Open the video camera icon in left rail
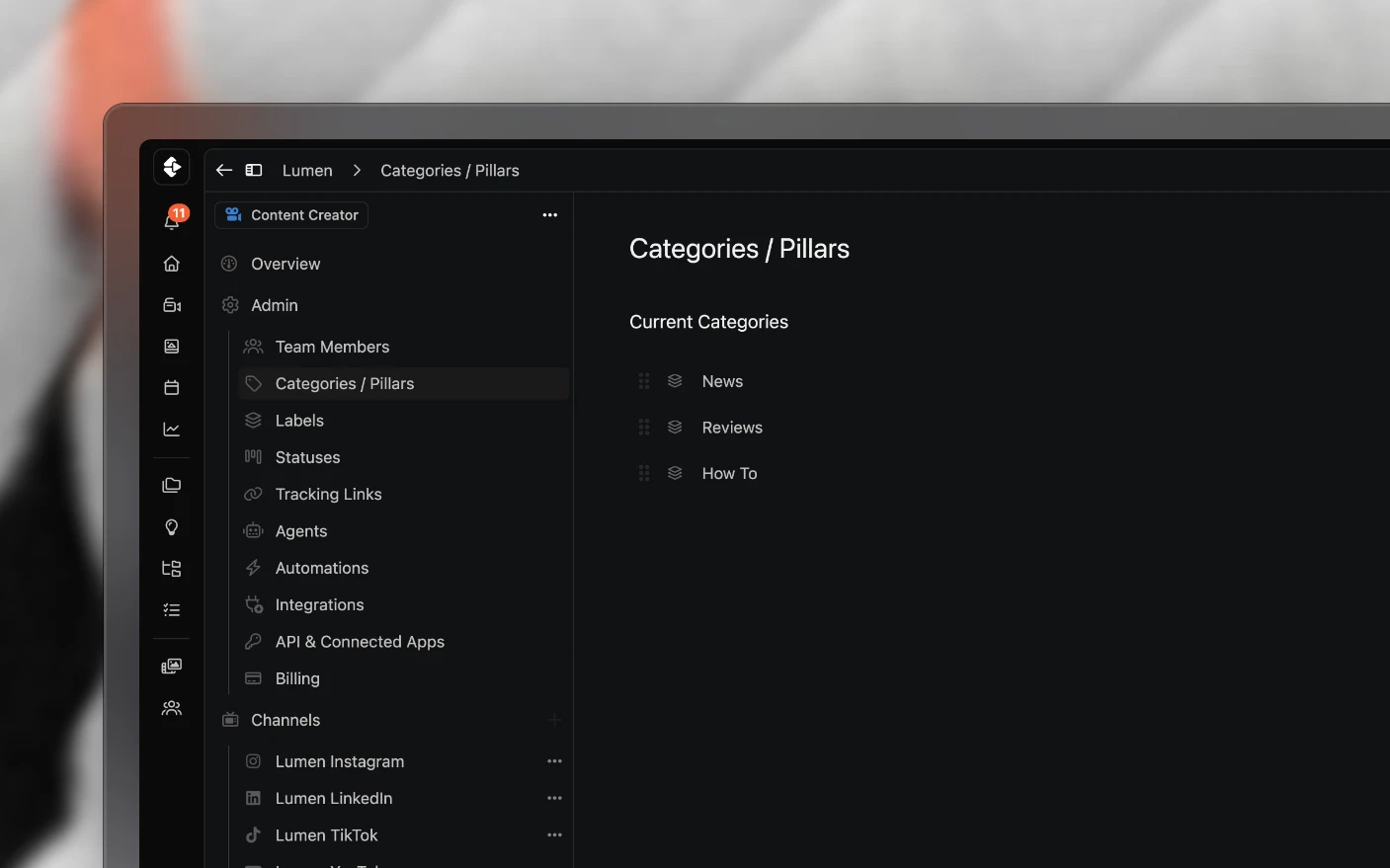This screenshot has height=868, width=1390. click(172, 305)
